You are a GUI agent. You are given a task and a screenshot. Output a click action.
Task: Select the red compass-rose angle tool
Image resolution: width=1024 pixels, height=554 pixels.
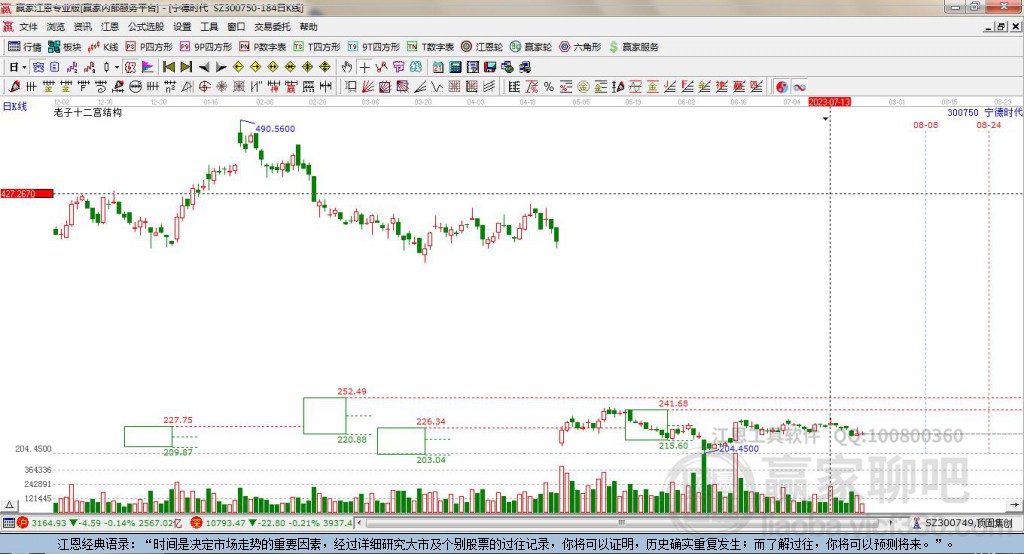click(x=221, y=86)
